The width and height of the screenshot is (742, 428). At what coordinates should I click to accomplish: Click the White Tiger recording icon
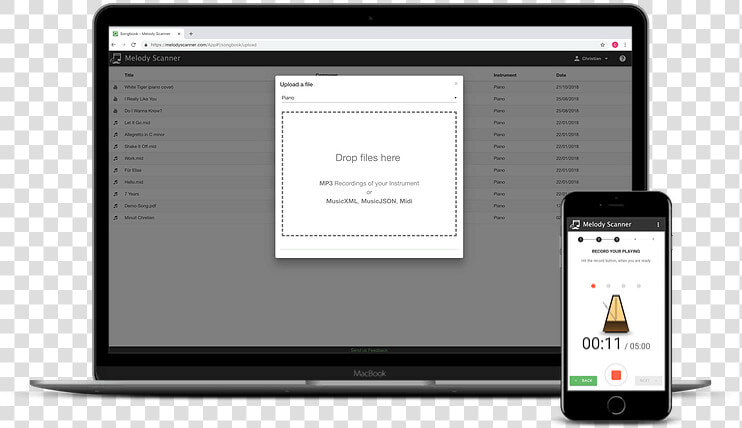click(x=115, y=87)
